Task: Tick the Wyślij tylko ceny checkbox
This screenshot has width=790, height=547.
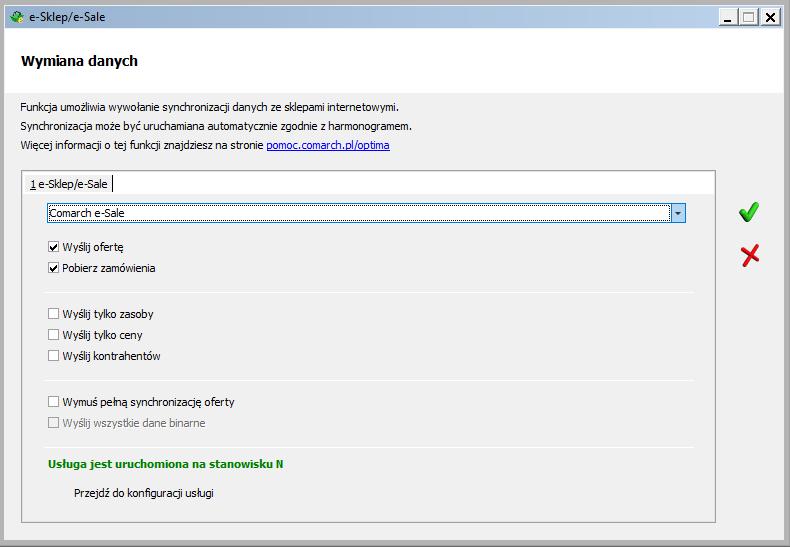Action: [x=53, y=335]
